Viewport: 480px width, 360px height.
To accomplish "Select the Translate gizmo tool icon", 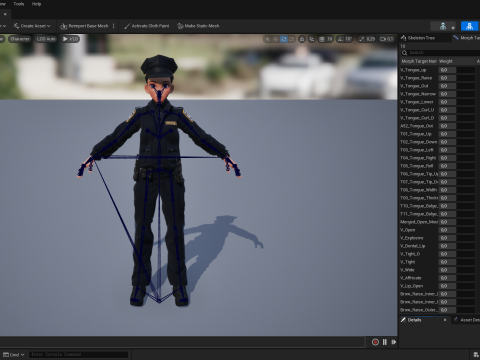I will coord(275,39).
